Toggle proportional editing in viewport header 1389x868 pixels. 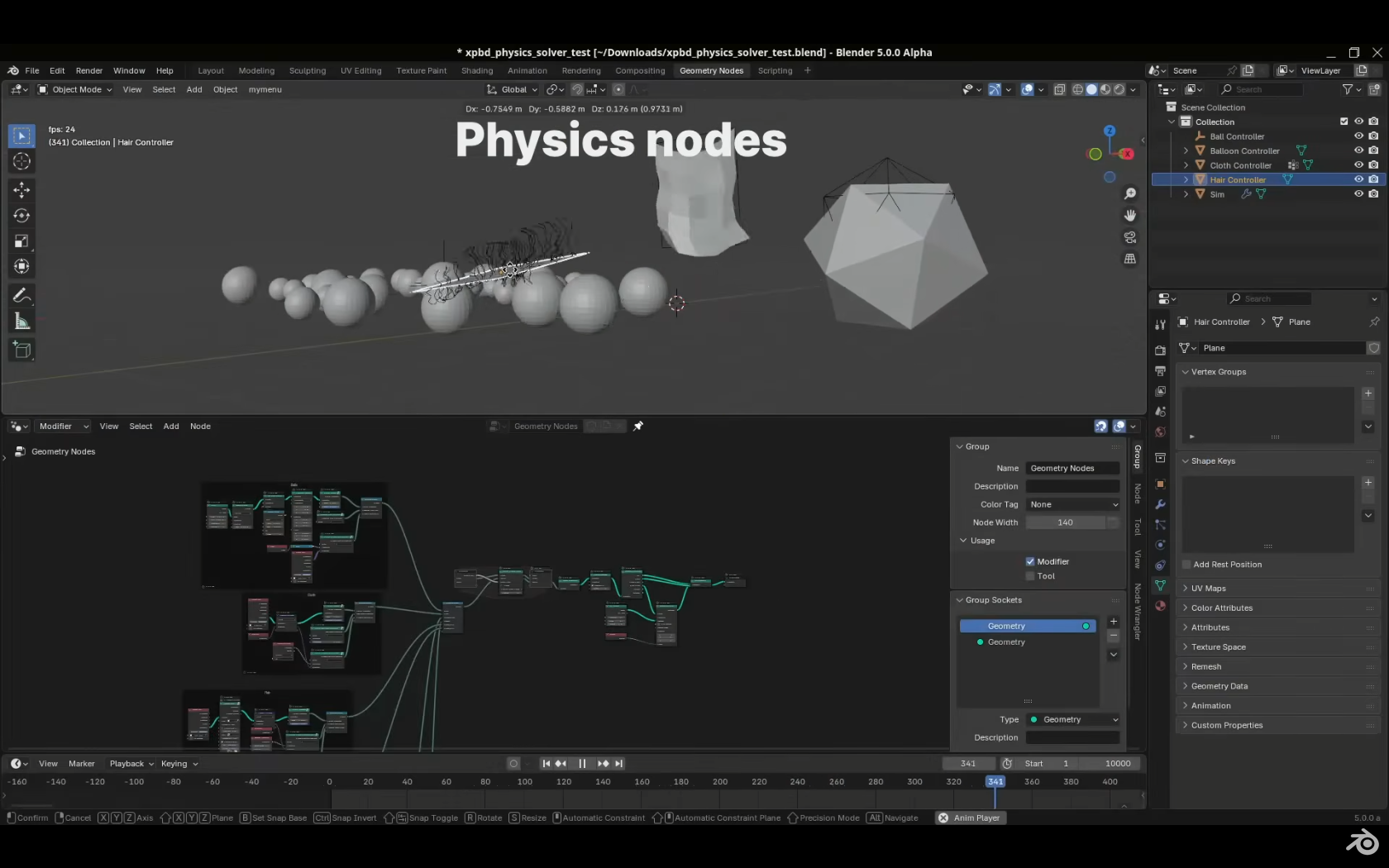click(618, 89)
